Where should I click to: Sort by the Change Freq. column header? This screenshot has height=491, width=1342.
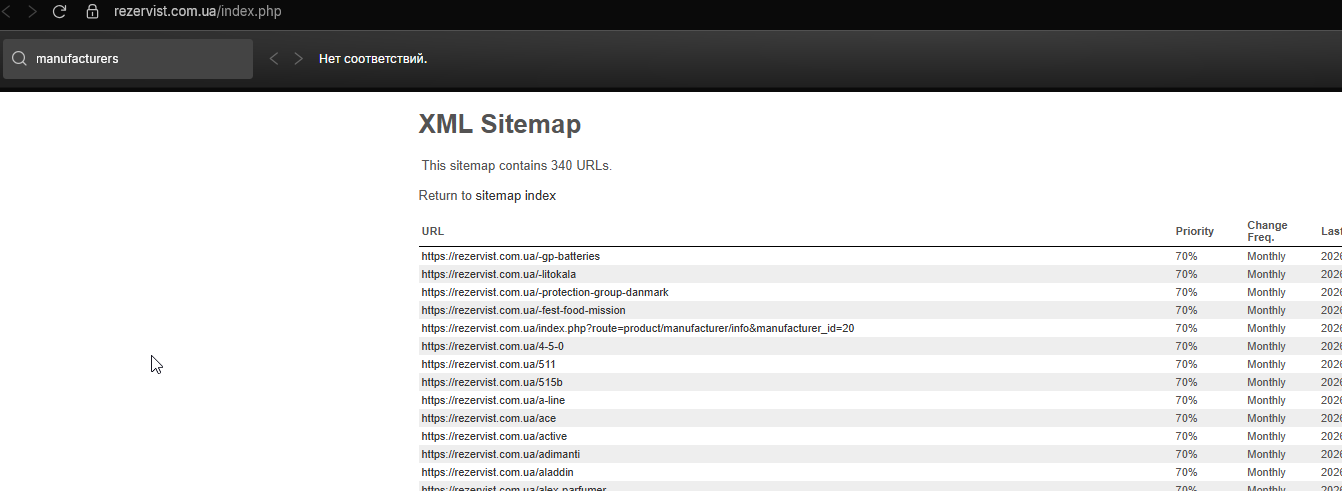click(x=1267, y=231)
